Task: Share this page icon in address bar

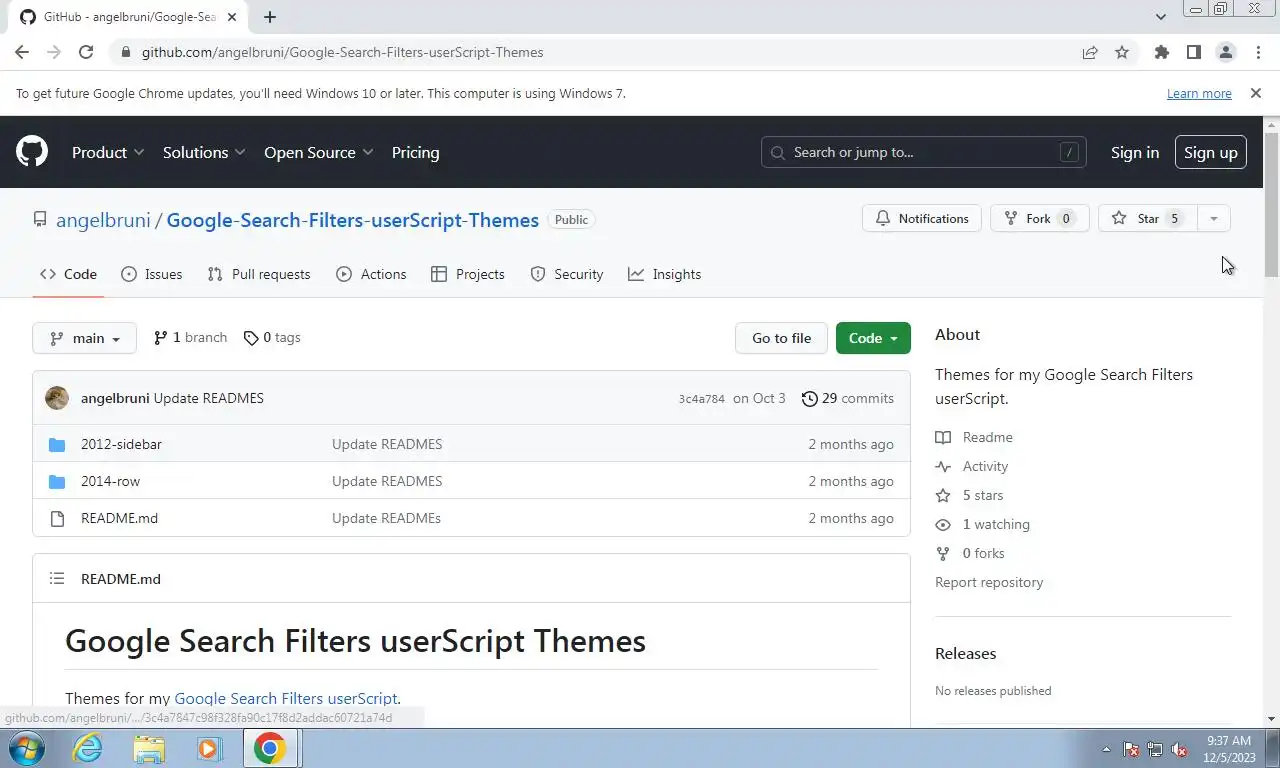Action: coord(1090,52)
